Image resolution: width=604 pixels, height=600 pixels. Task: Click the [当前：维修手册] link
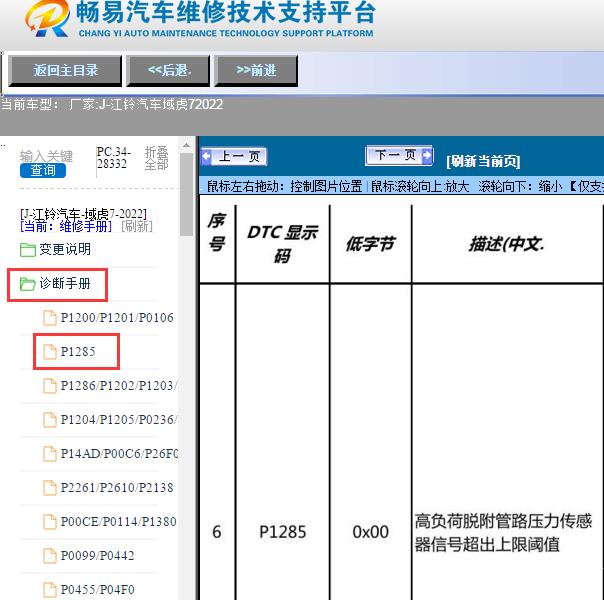[x=66, y=226]
